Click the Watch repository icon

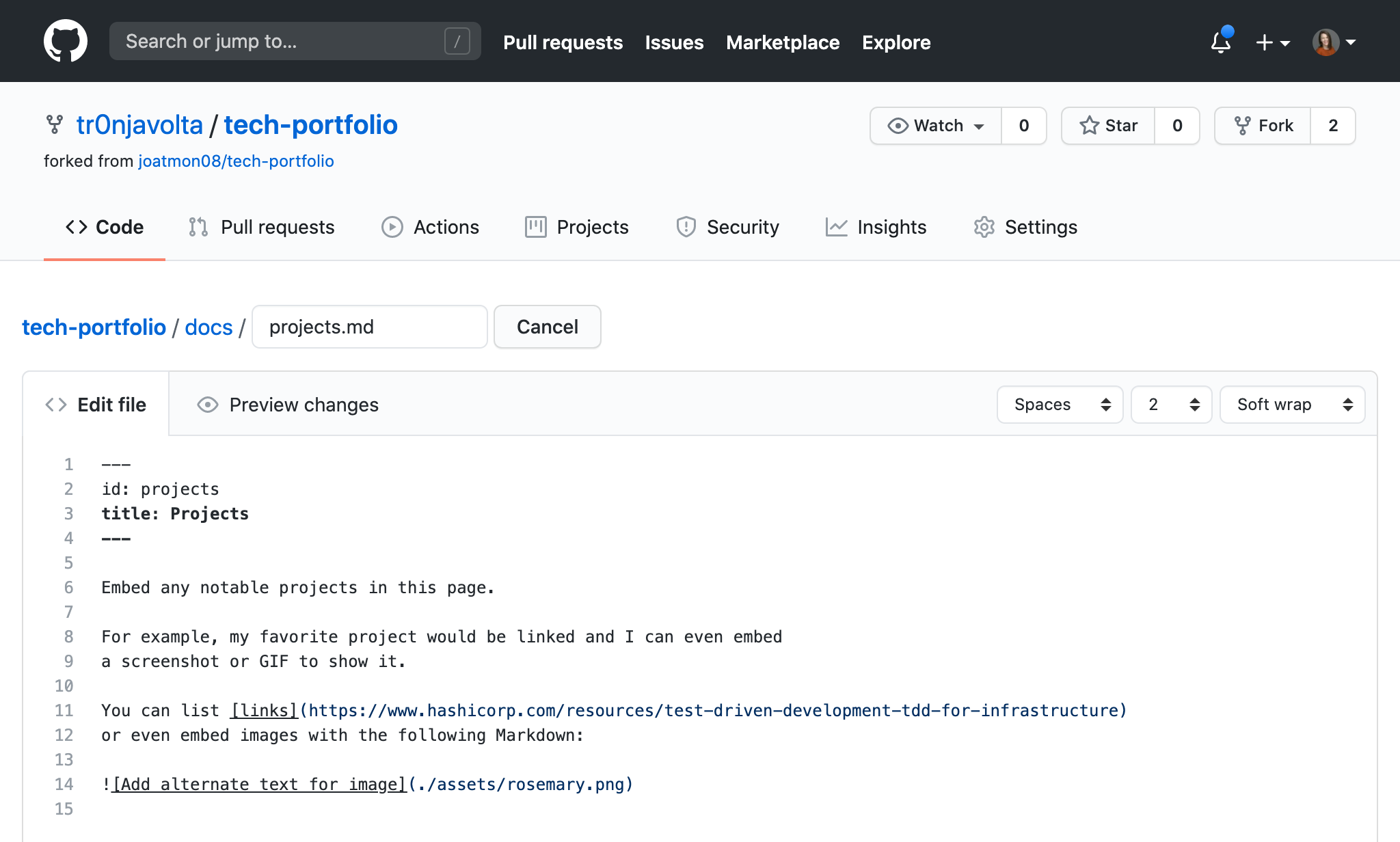[x=896, y=124]
